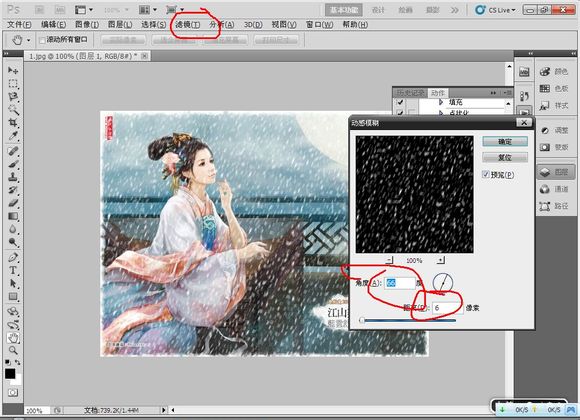
Task: Swap foreground and background colors
Action: click(x=18, y=362)
